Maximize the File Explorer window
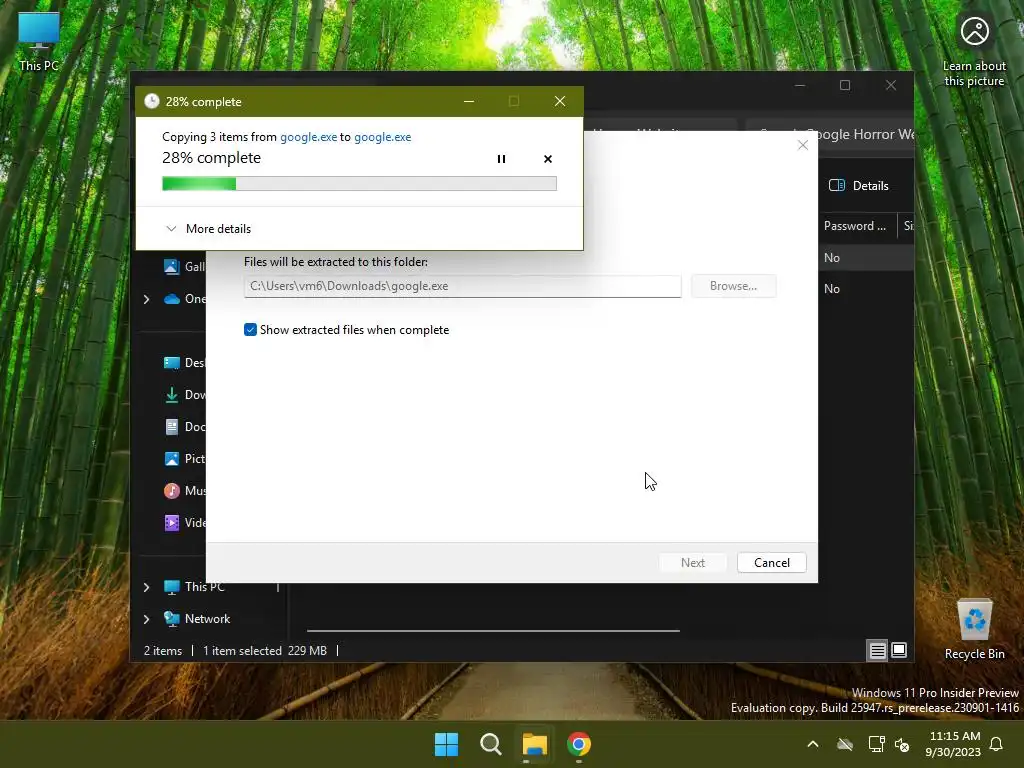1024x768 pixels. pos(845,85)
